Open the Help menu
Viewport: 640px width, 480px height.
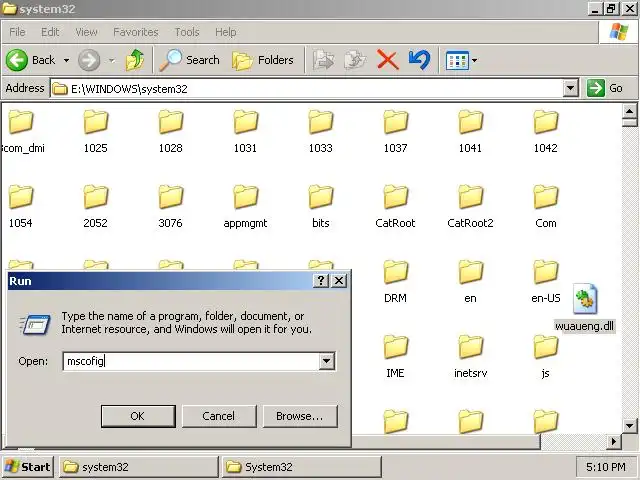click(225, 32)
